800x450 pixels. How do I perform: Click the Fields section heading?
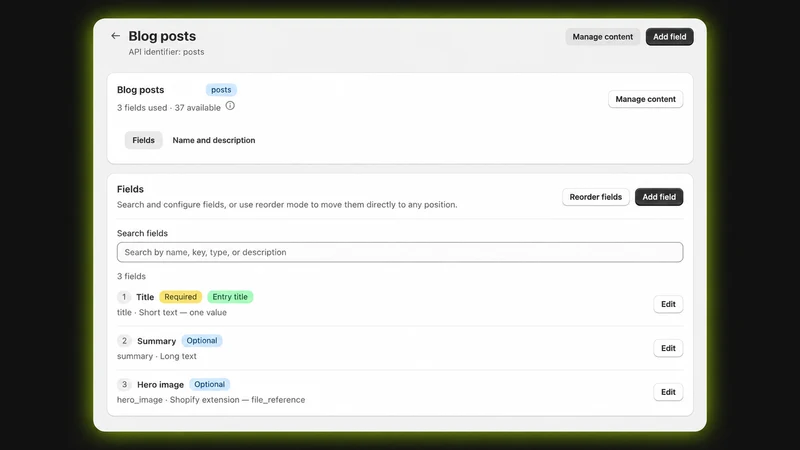coord(130,189)
